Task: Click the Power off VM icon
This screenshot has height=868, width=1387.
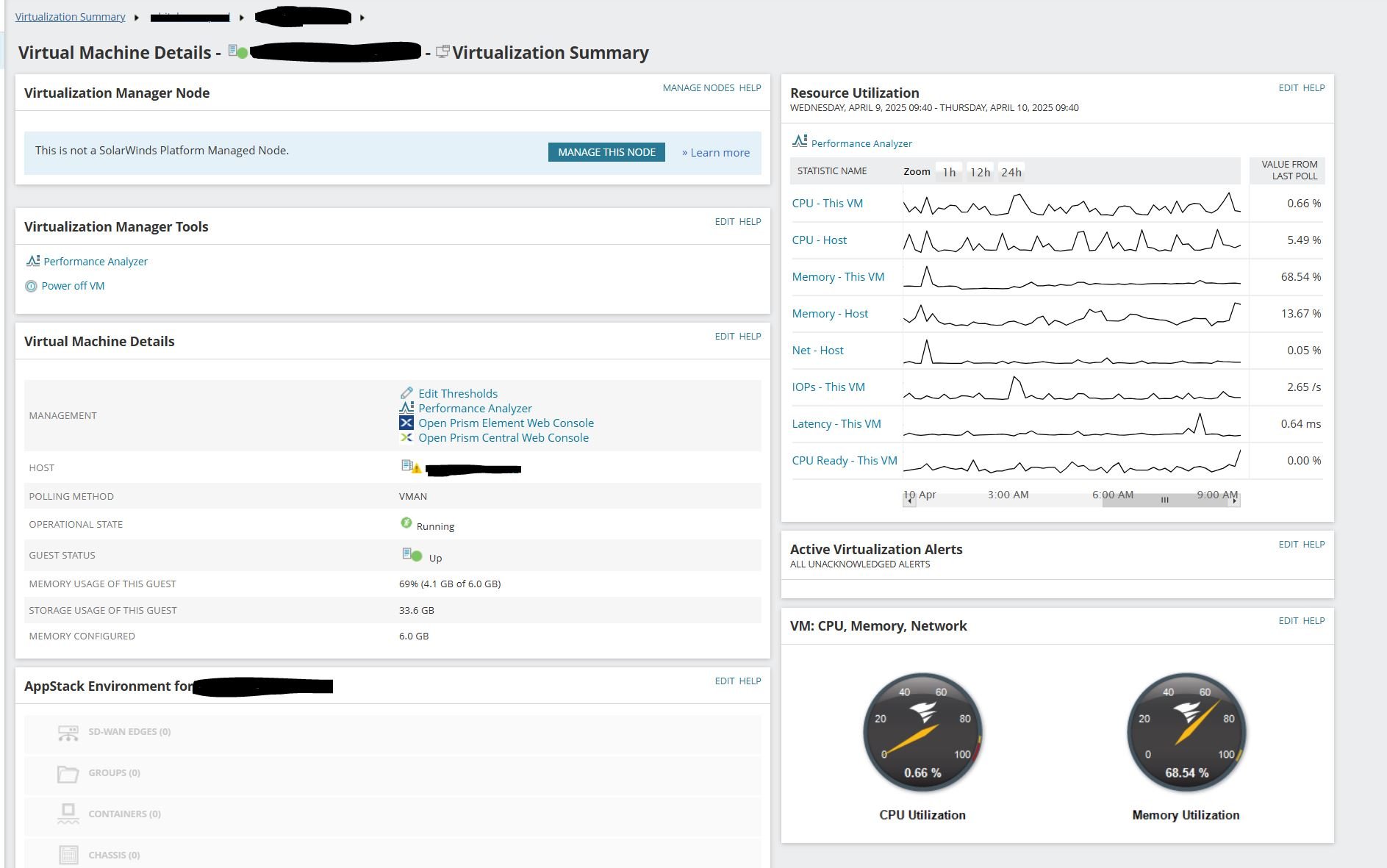Action: pos(31,286)
